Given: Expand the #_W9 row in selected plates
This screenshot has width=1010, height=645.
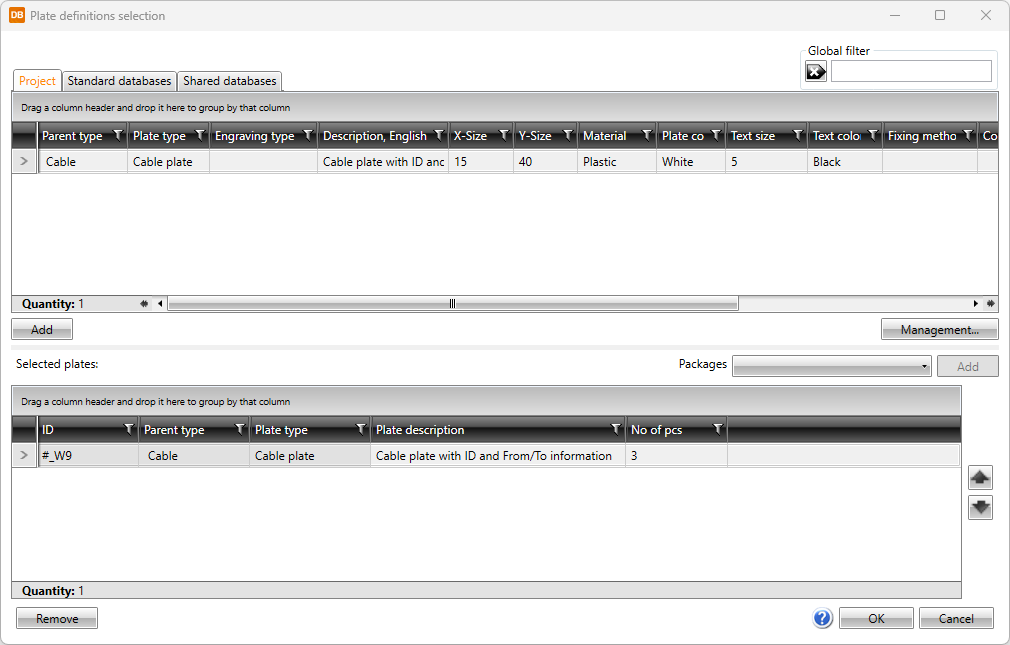Looking at the screenshot, I should (24, 456).
